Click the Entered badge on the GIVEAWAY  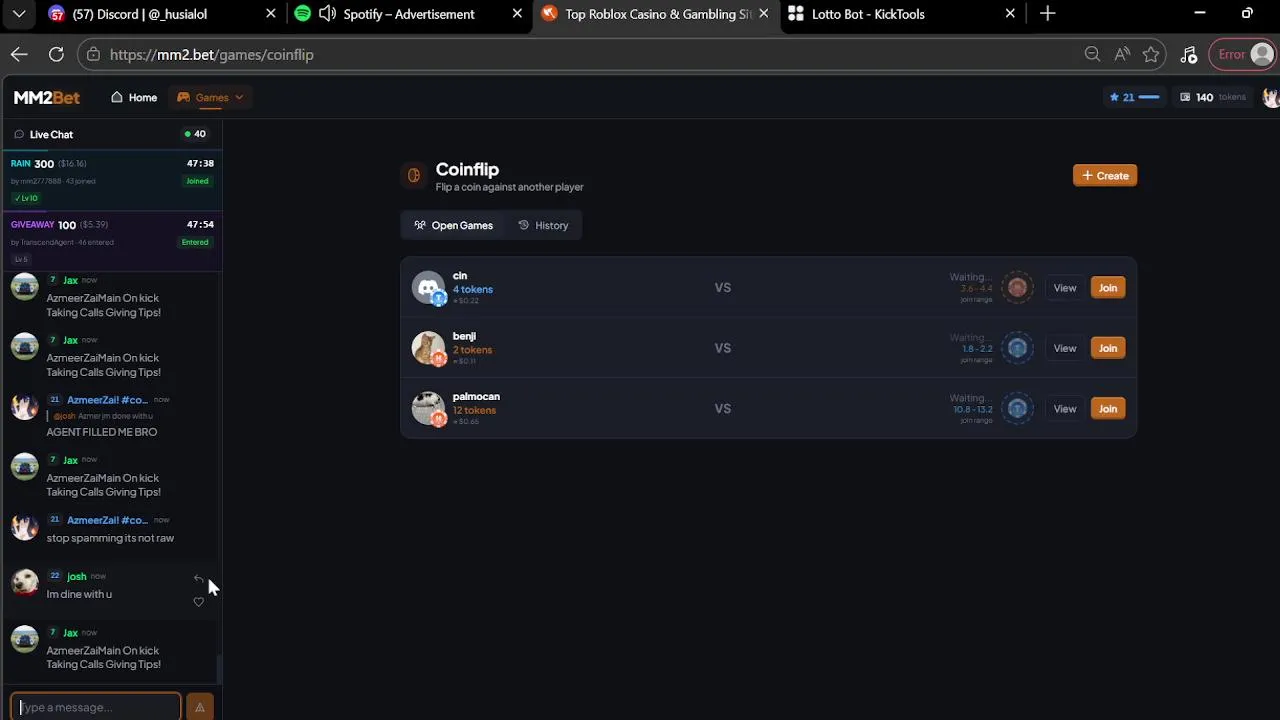click(195, 242)
